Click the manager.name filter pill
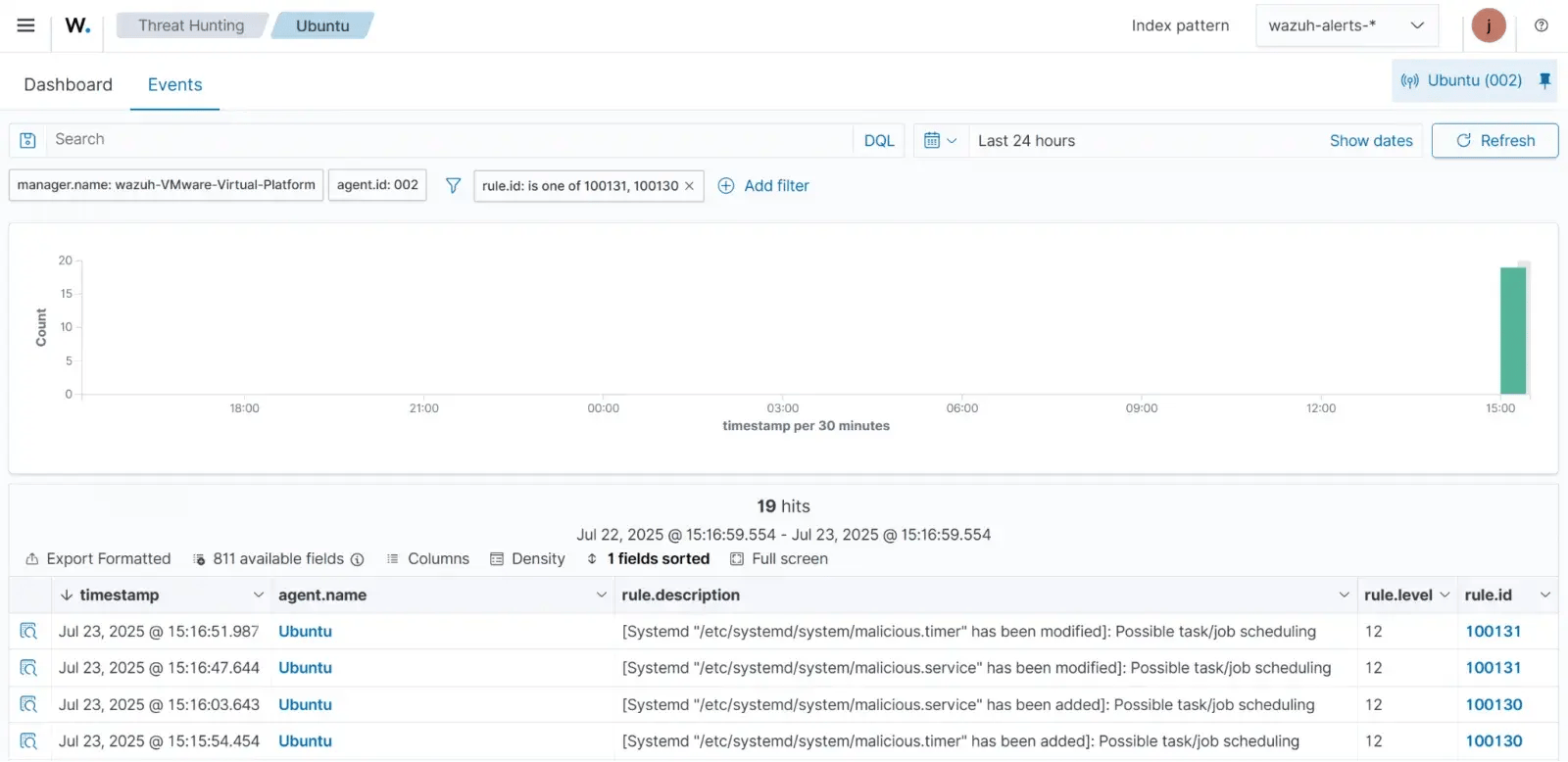 (x=167, y=184)
